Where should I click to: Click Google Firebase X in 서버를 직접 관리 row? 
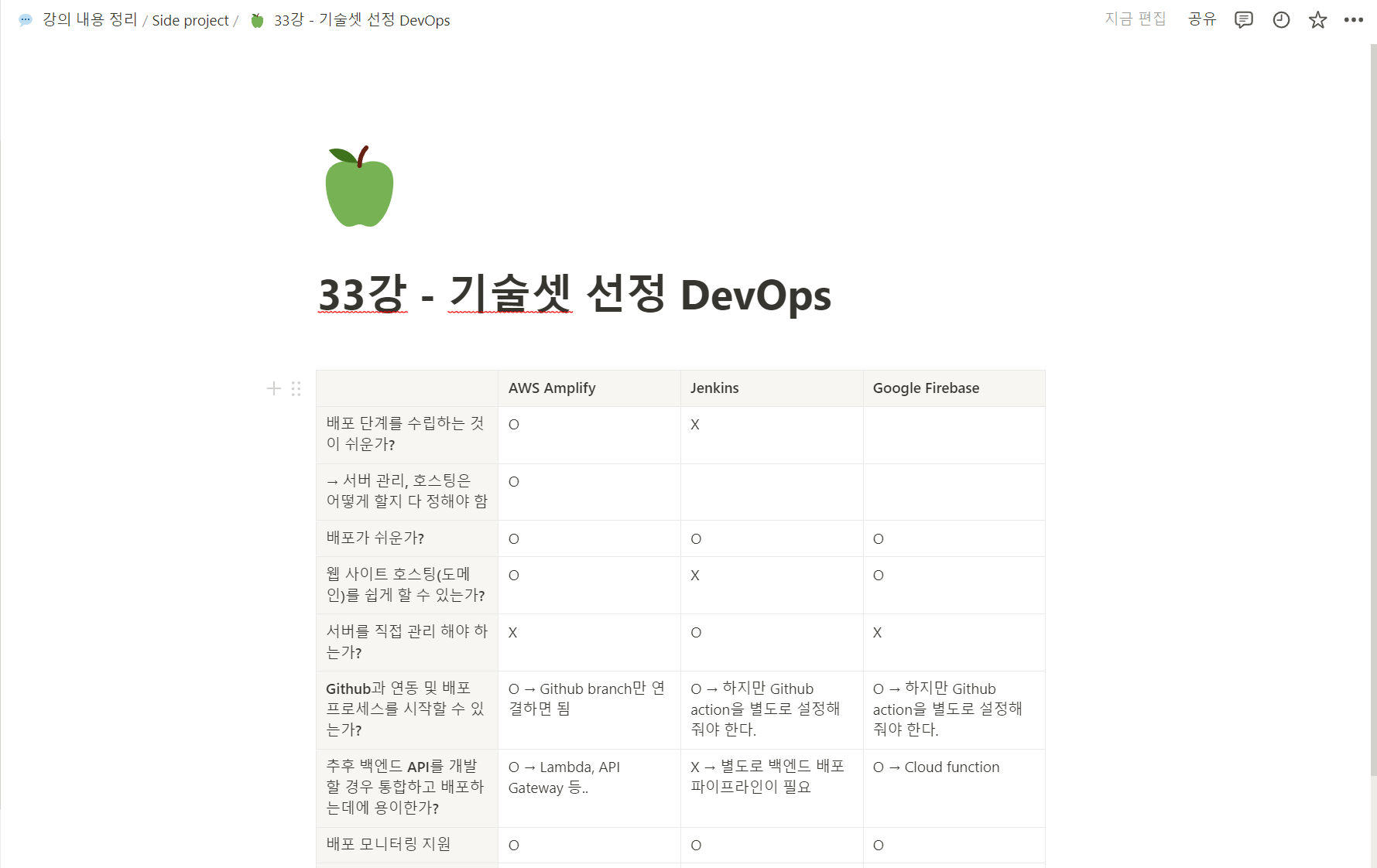(954, 642)
